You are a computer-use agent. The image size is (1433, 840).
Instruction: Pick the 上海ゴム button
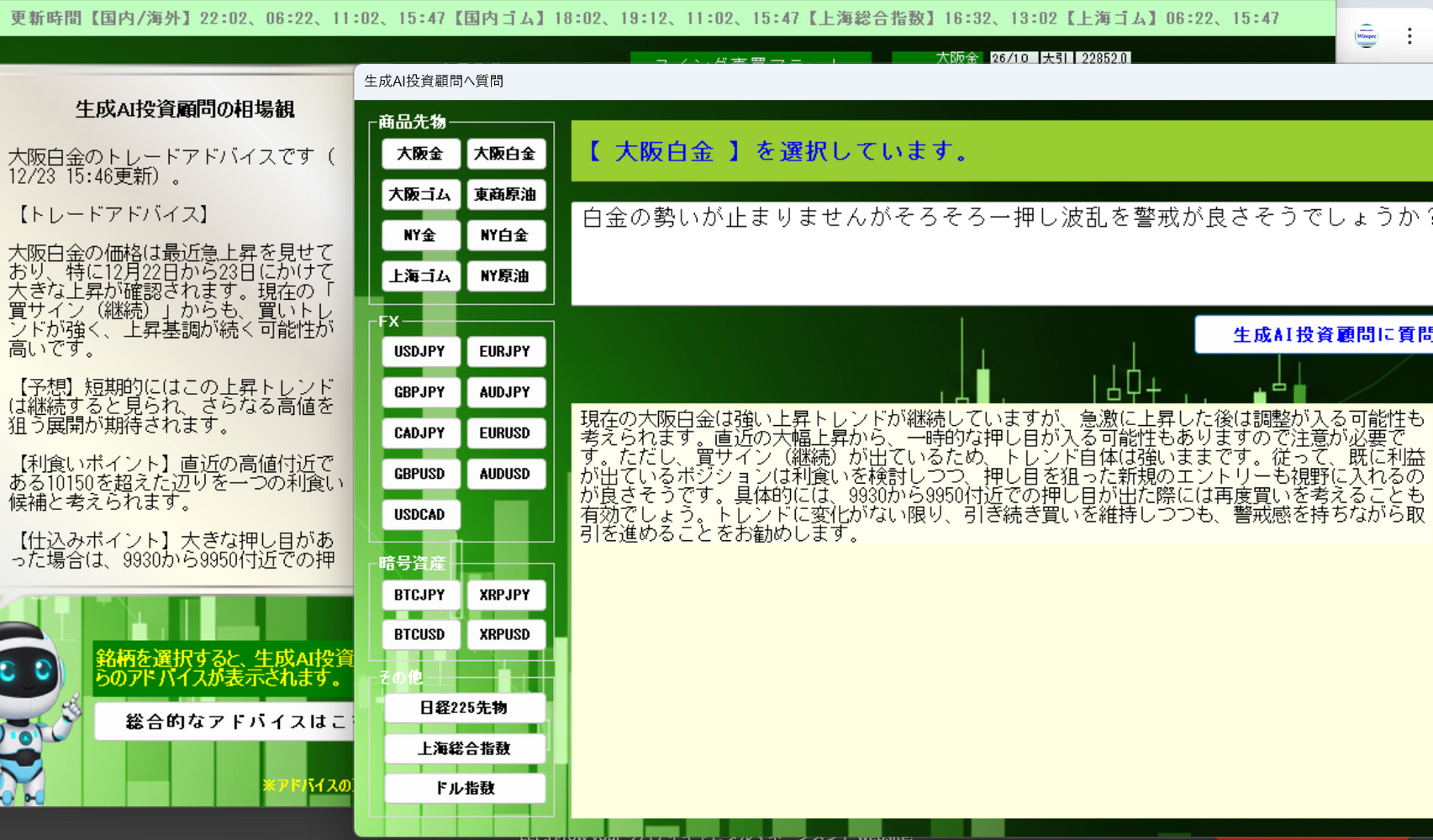(420, 276)
